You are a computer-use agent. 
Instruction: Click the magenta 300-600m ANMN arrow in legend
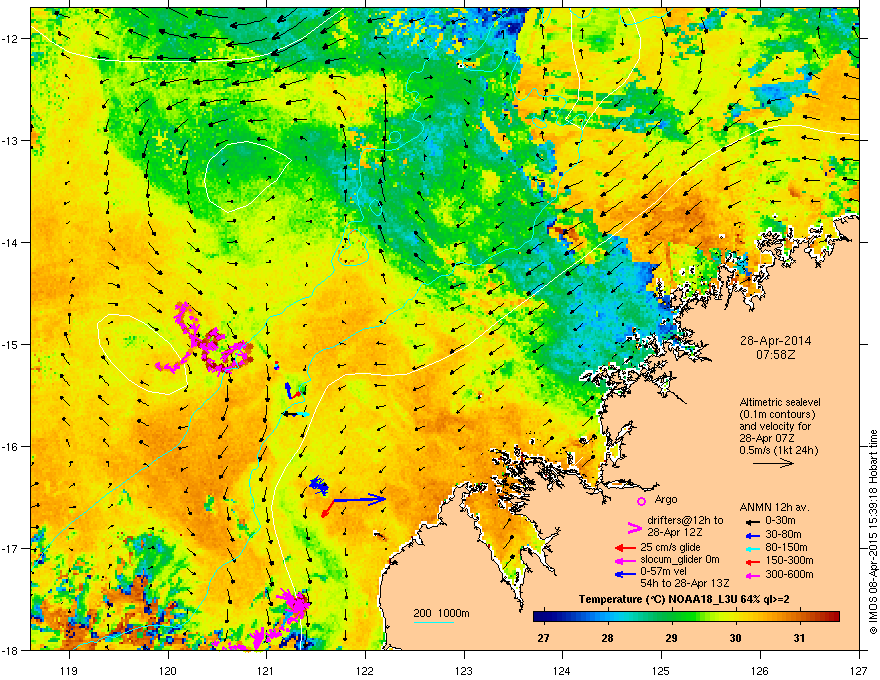(x=752, y=575)
